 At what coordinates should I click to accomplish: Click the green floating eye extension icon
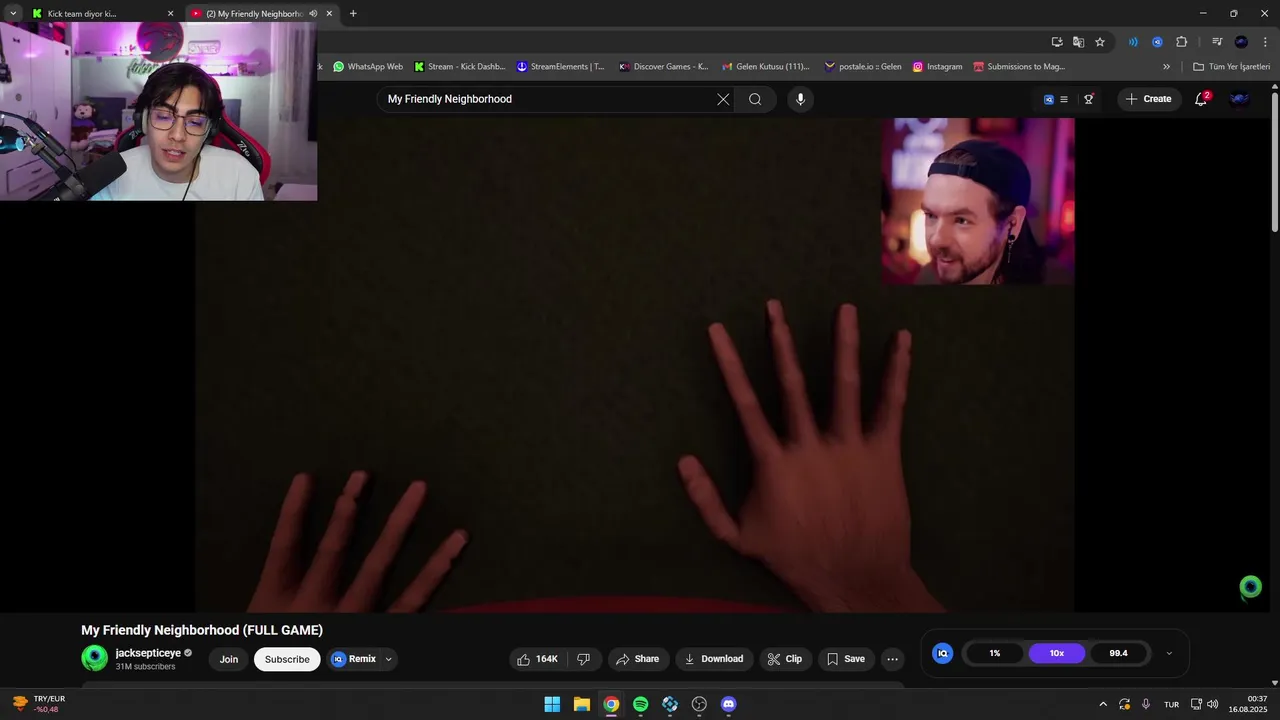coord(1250,587)
